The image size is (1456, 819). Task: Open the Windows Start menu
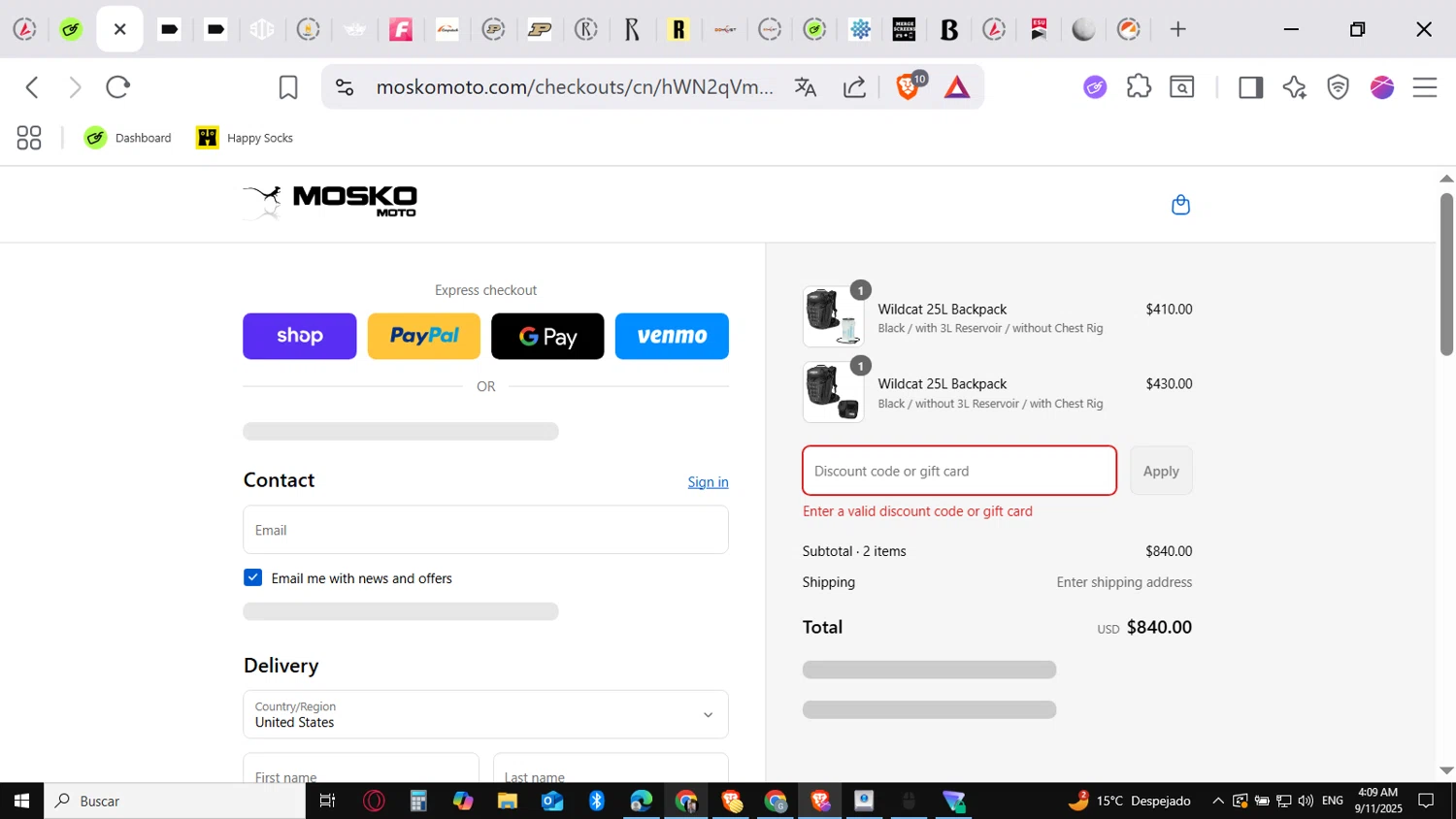[x=21, y=801]
